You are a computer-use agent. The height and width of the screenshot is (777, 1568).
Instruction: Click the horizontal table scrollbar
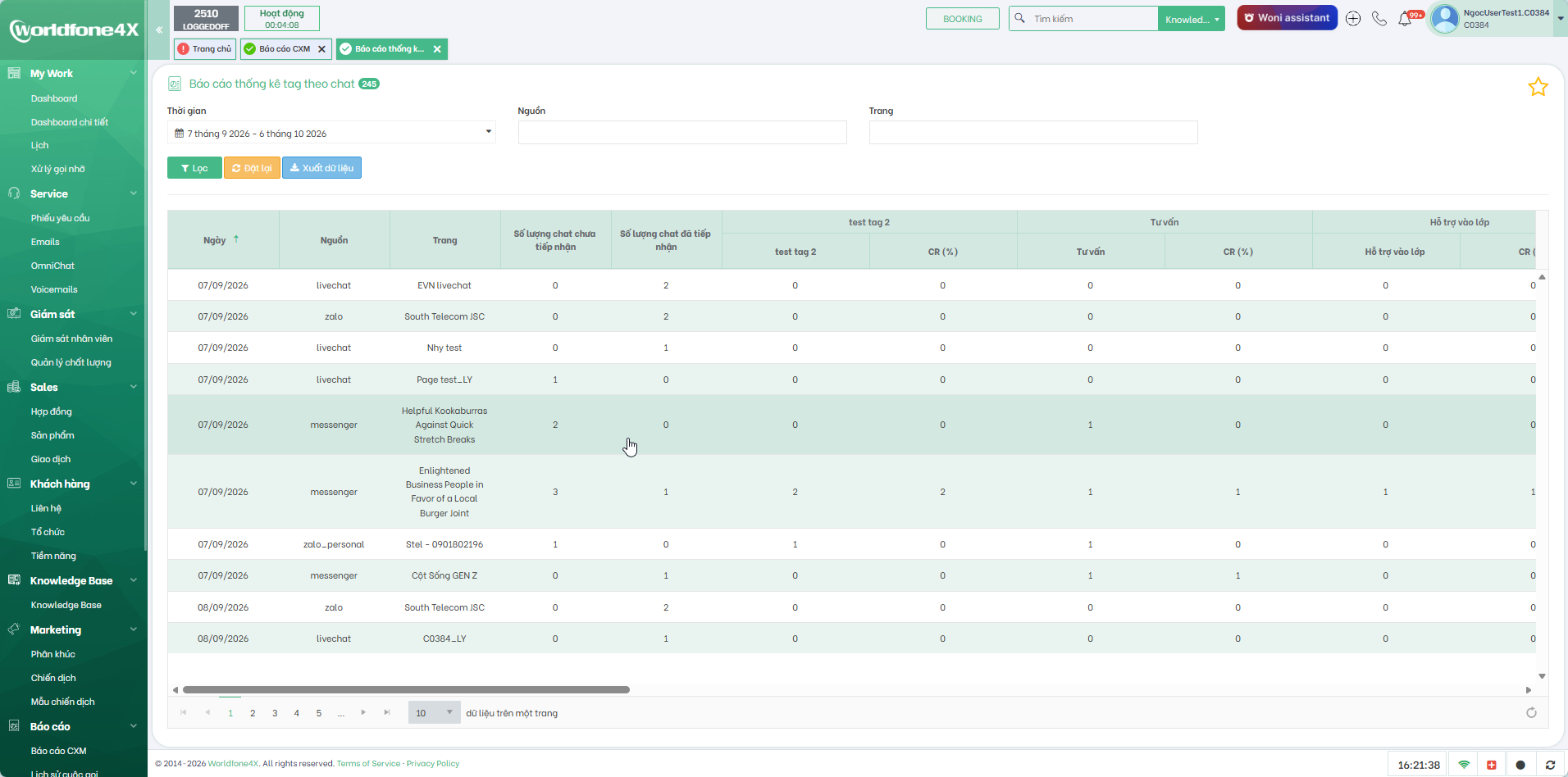[x=406, y=690]
